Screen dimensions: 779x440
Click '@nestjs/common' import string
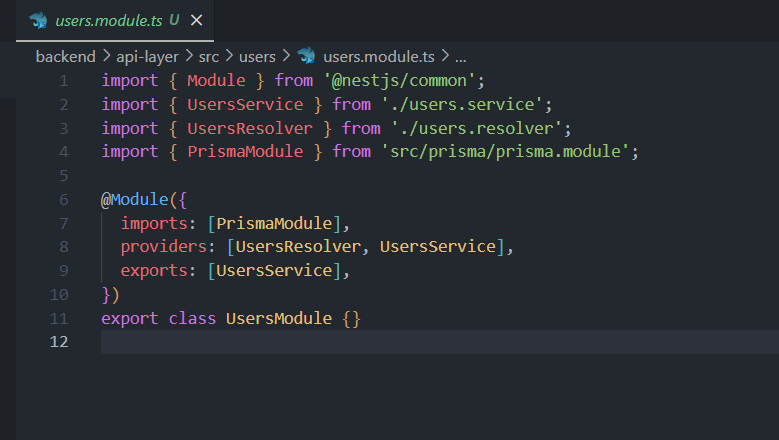point(399,80)
